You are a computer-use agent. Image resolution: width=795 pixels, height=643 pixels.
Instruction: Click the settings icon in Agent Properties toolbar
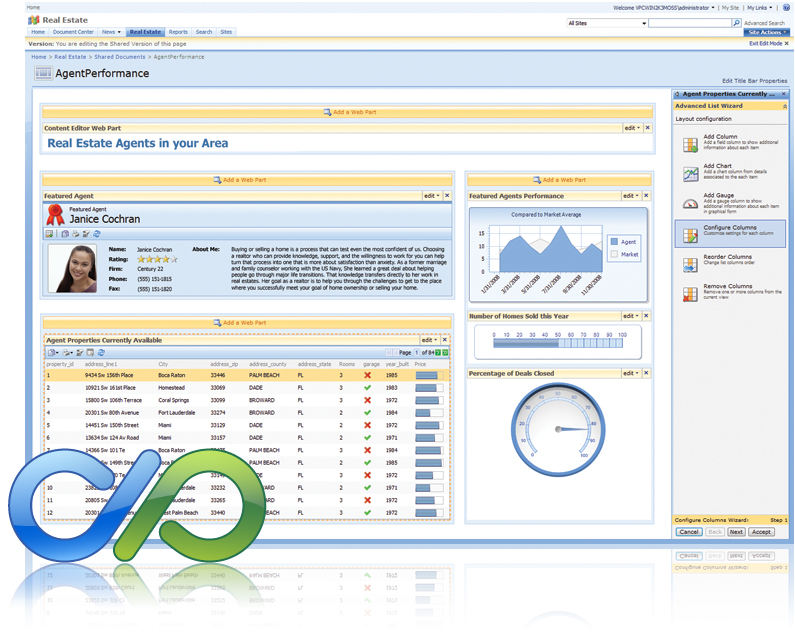pyautogui.click(x=80, y=352)
